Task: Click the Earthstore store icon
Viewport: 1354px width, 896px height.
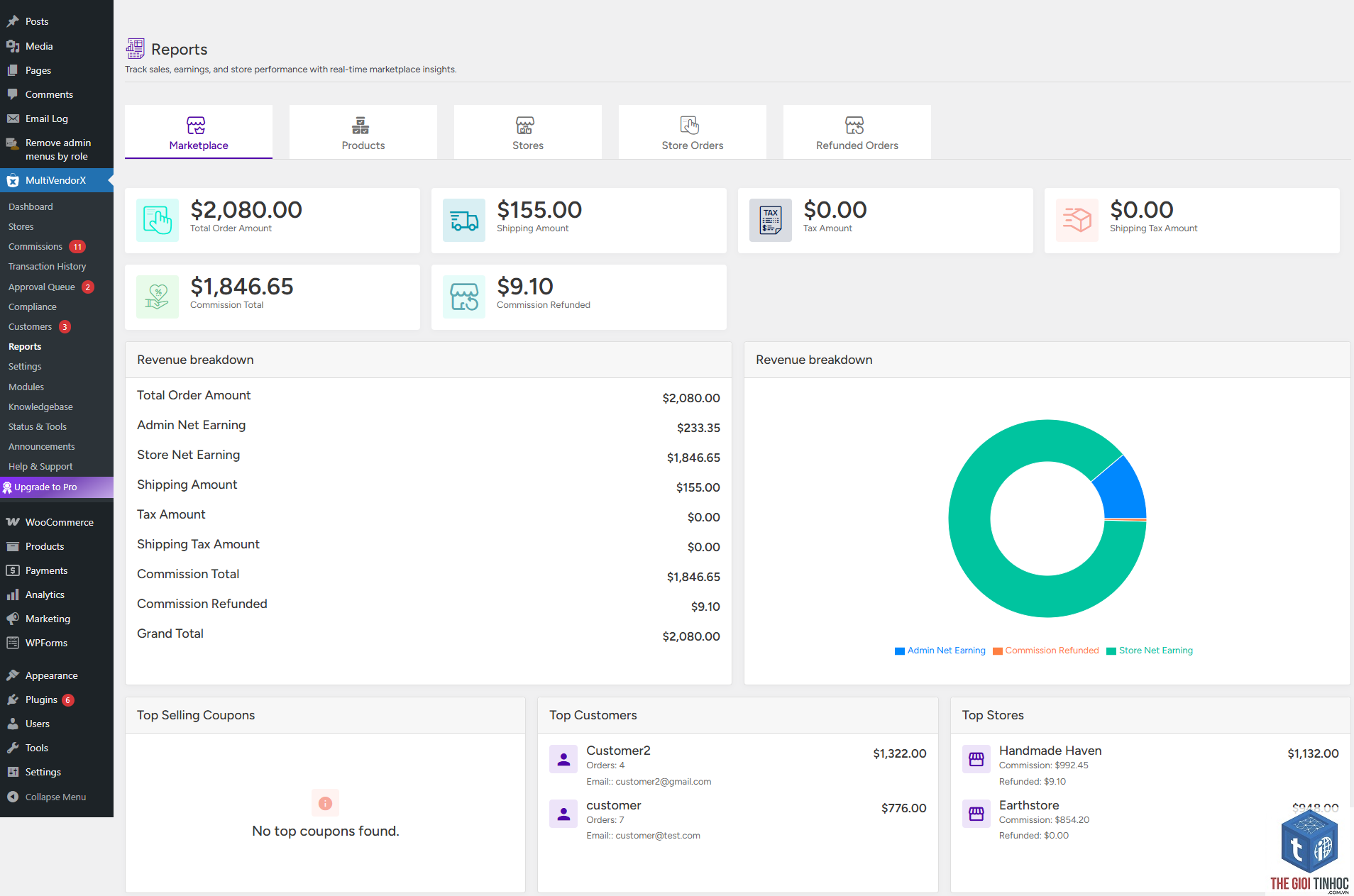Action: click(976, 814)
